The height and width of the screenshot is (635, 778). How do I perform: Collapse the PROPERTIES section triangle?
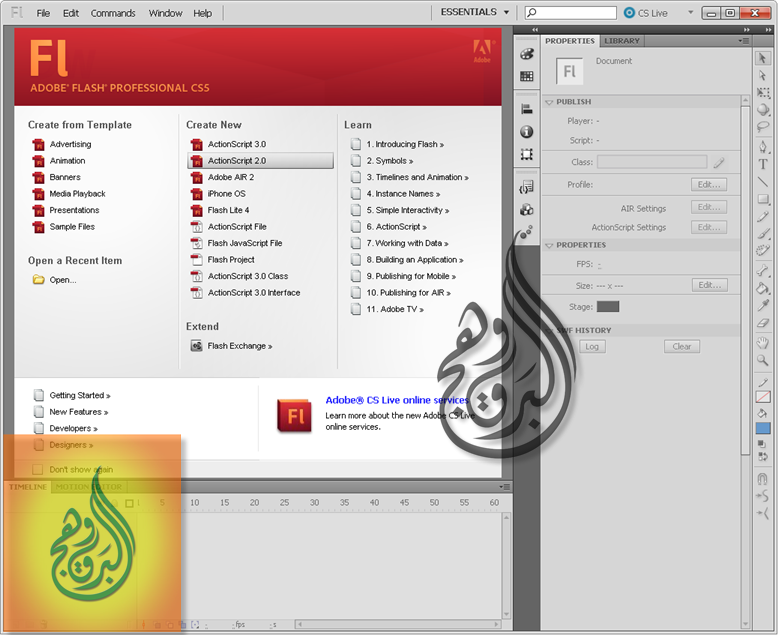tap(549, 245)
